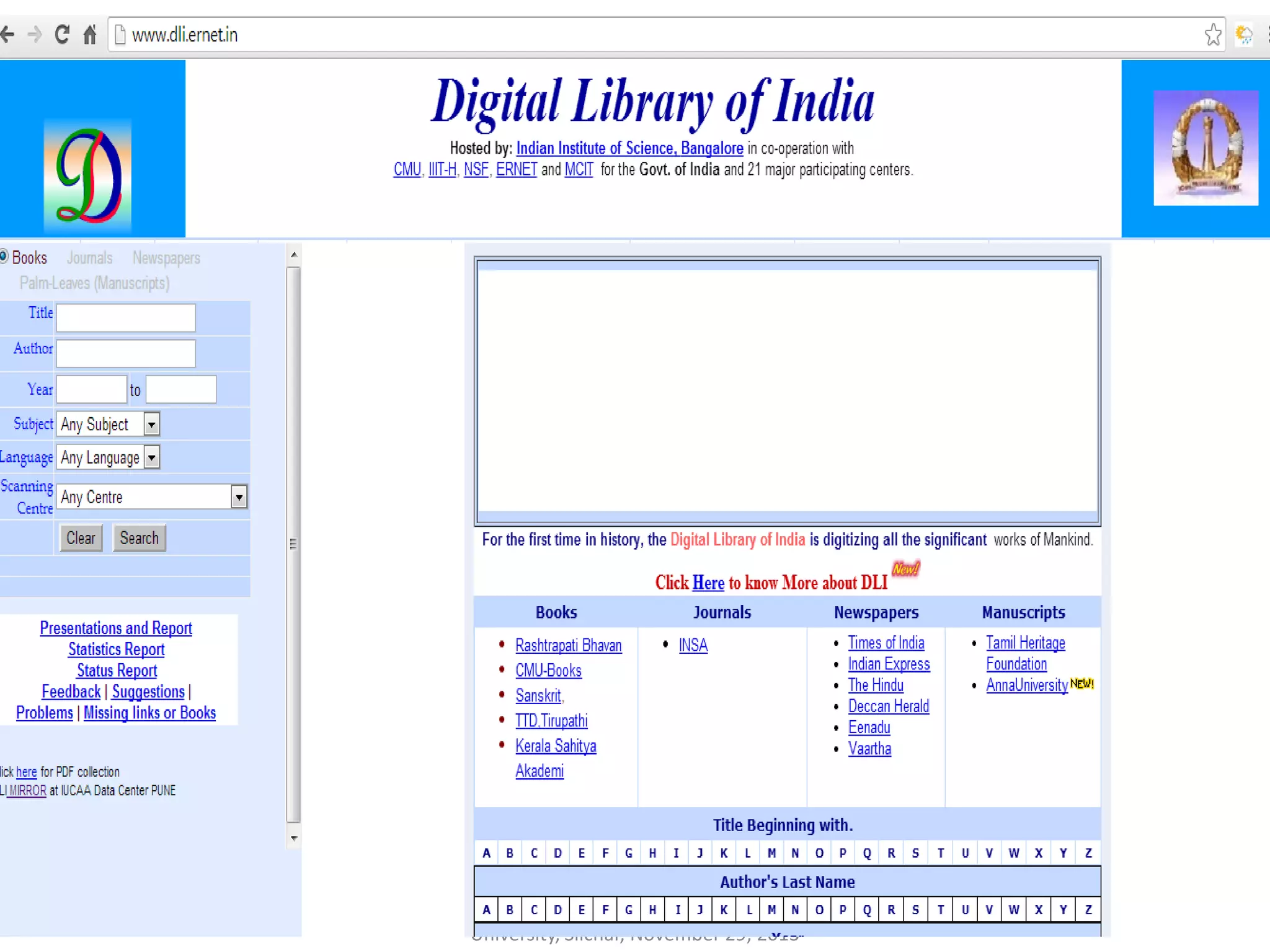Click the Title input field
The image size is (1270, 952).
(x=126, y=318)
